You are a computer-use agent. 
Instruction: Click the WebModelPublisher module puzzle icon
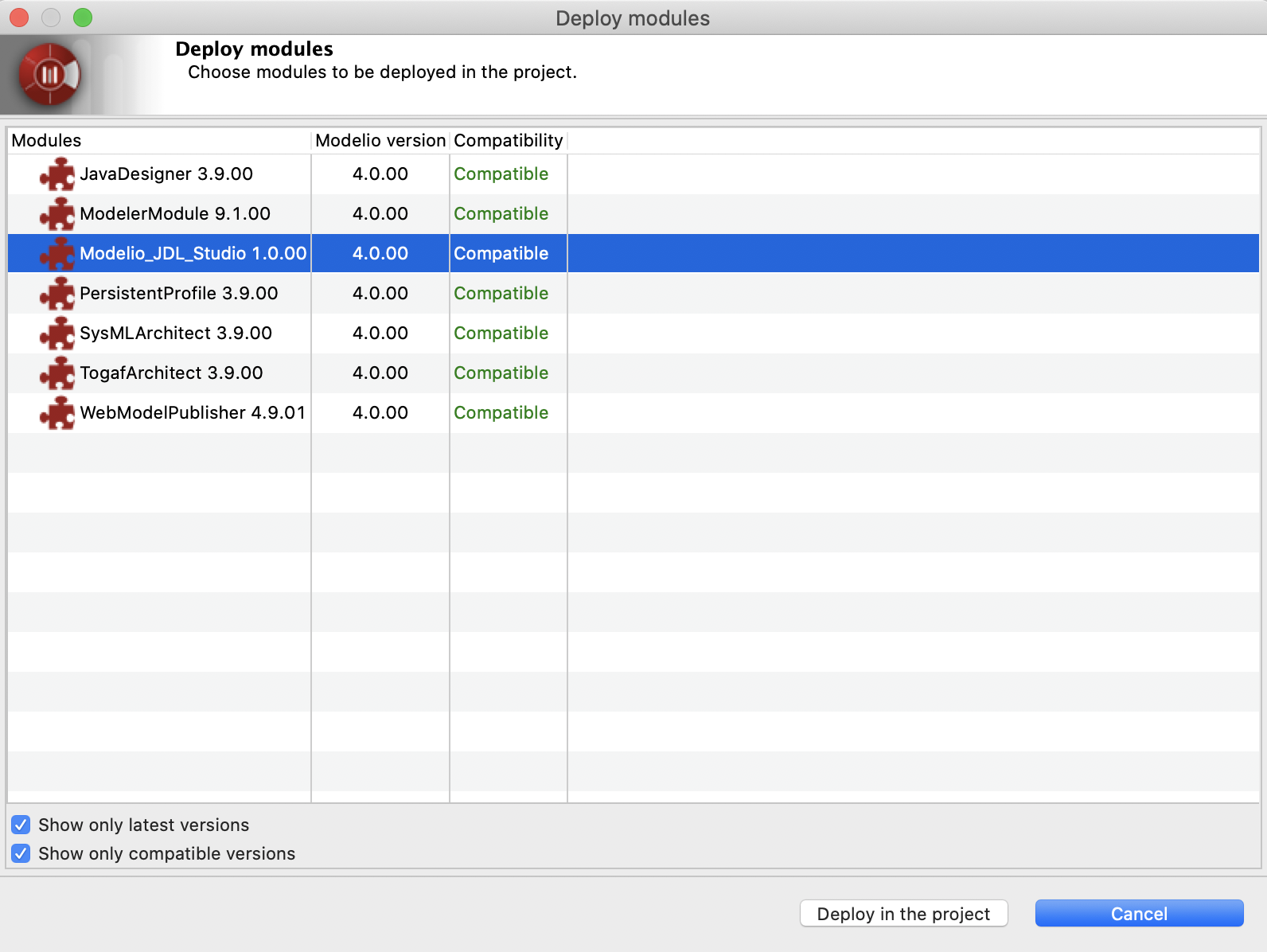(x=57, y=413)
